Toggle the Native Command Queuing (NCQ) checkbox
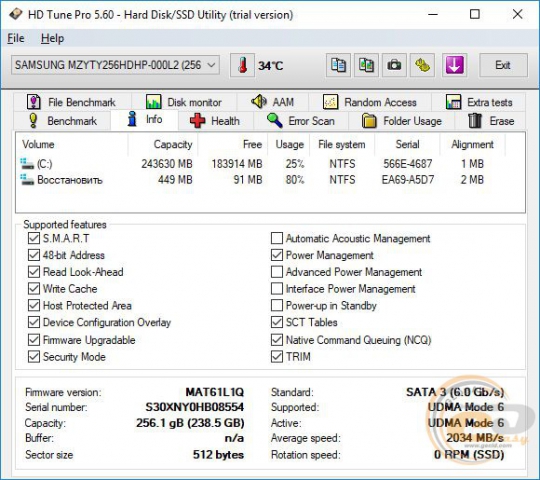This screenshot has width=540, height=480. [277, 340]
